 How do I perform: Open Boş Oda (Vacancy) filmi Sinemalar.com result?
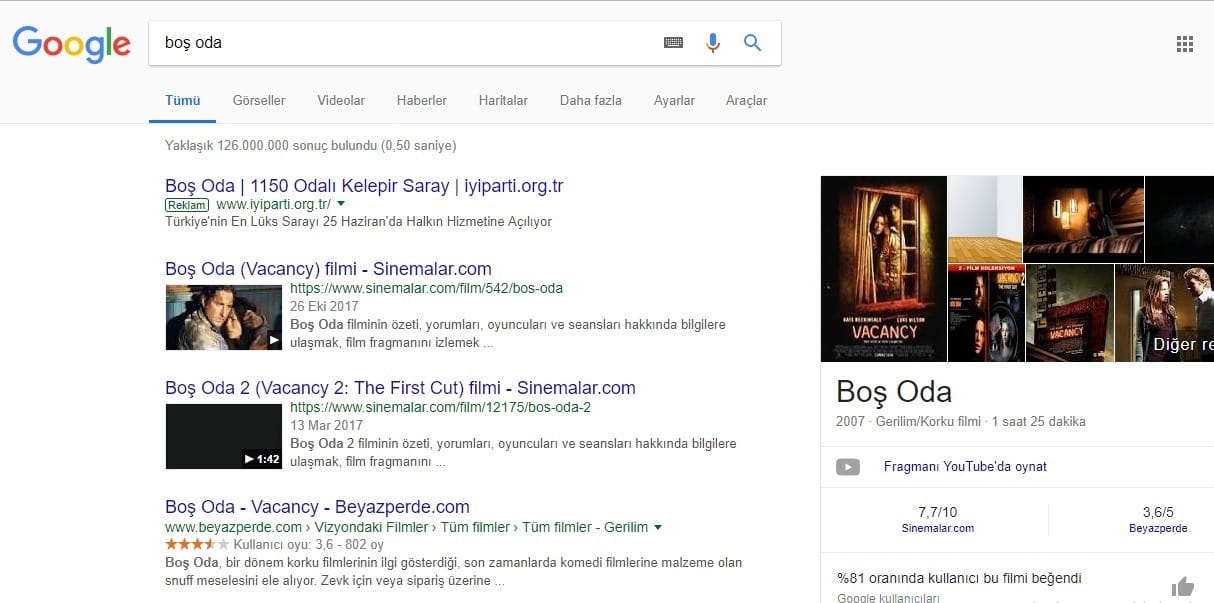328,269
